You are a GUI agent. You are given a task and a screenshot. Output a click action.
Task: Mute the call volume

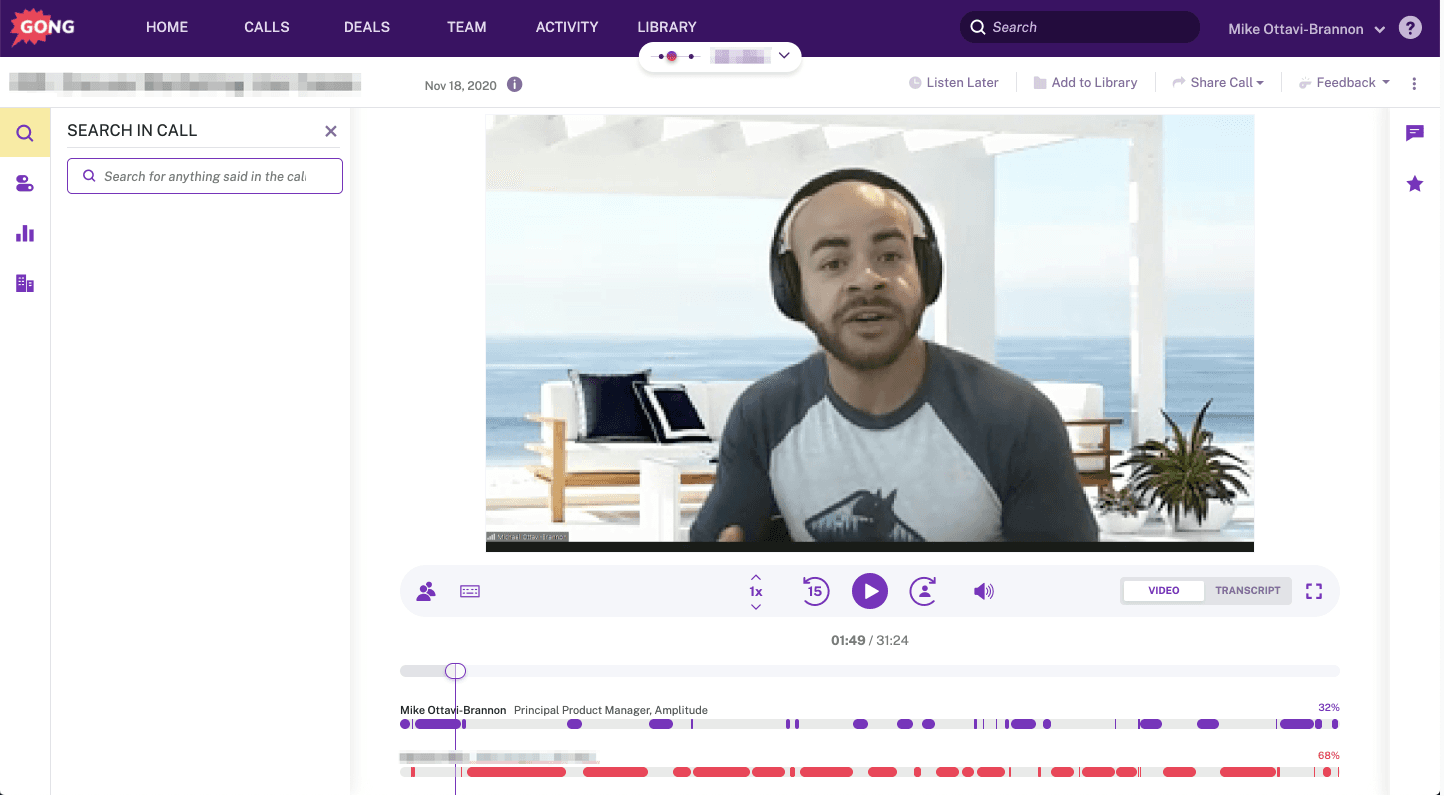tap(984, 591)
